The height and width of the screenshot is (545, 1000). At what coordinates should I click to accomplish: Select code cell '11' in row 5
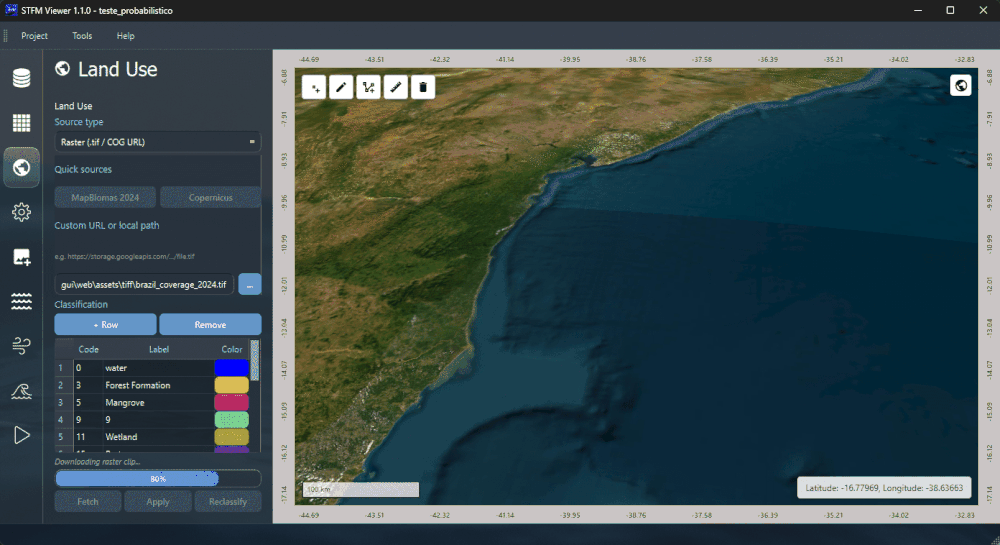click(x=88, y=437)
